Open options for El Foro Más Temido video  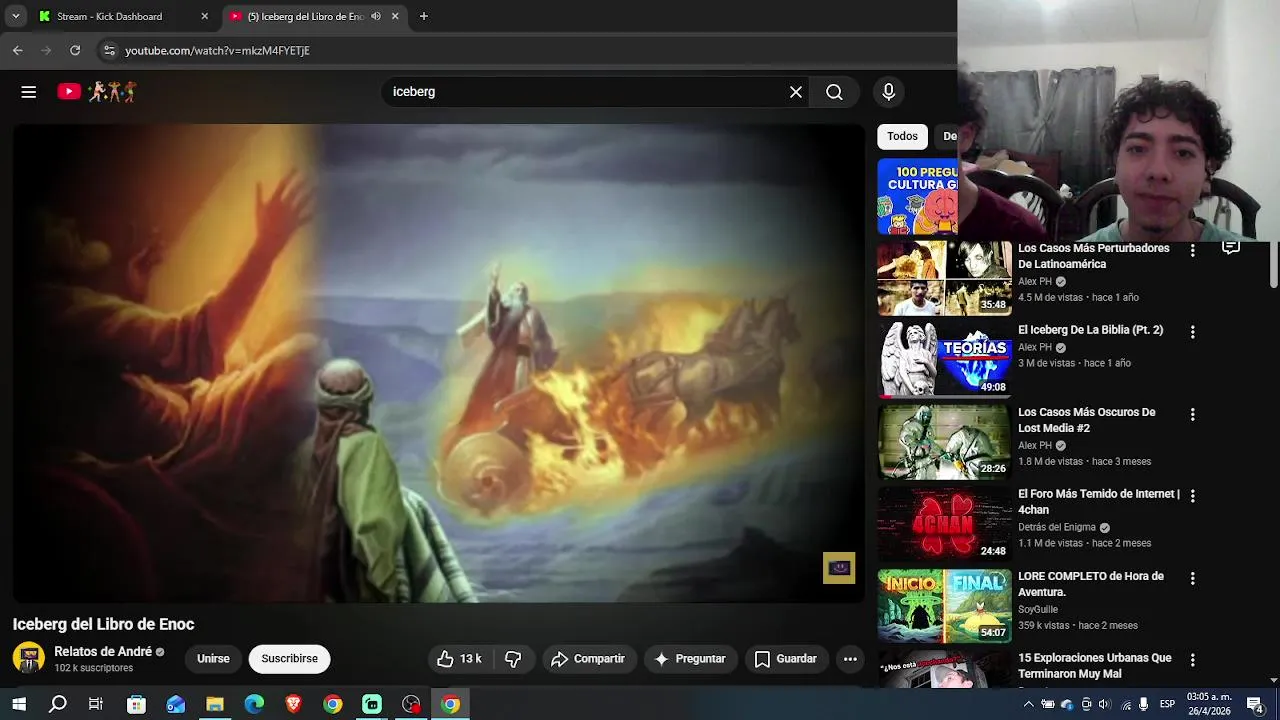(x=1192, y=496)
